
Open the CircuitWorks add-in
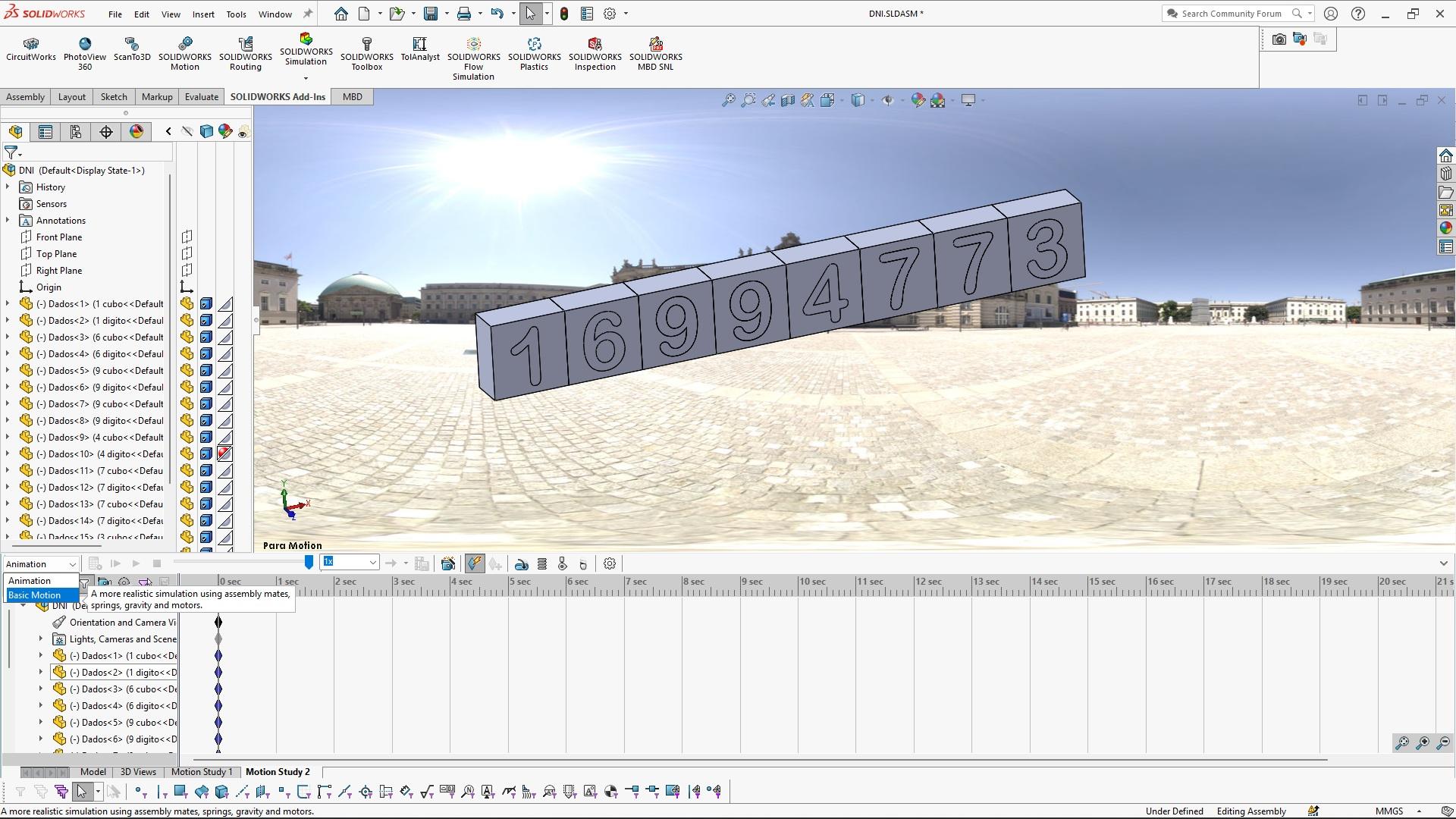(x=30, y=49)
